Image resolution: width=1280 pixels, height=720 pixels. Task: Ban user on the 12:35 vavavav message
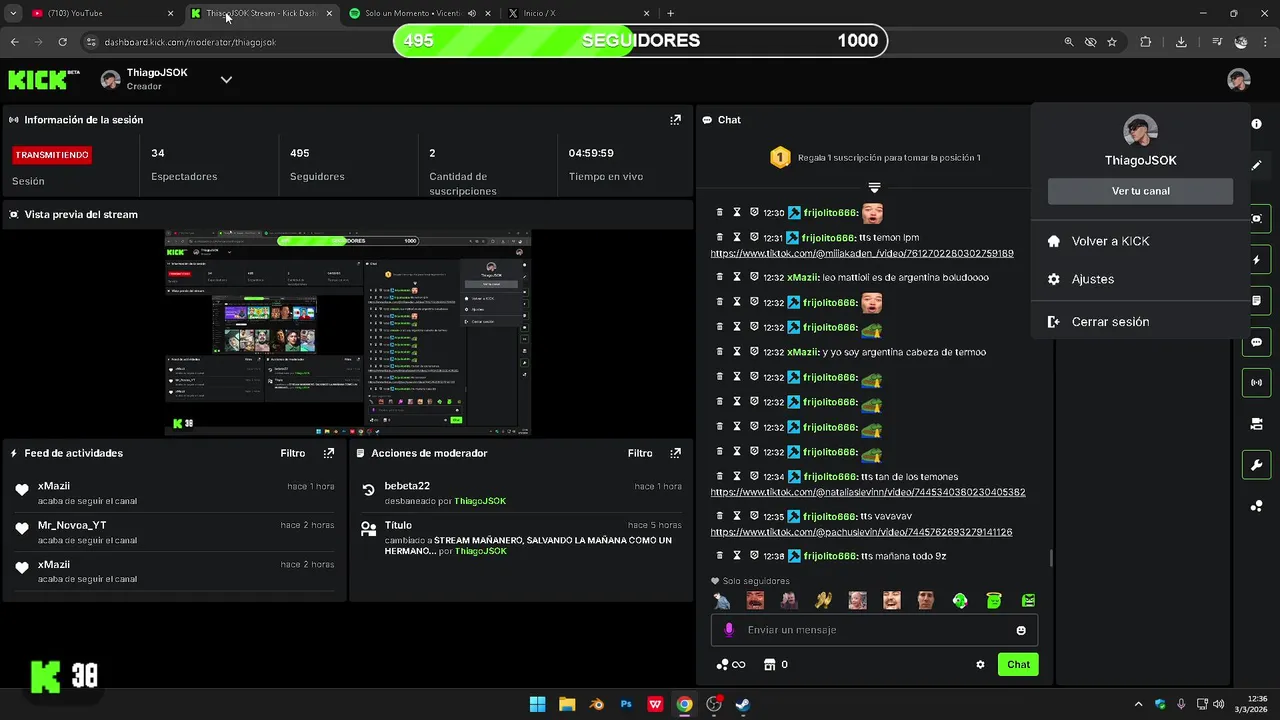[x=753, y=516]
